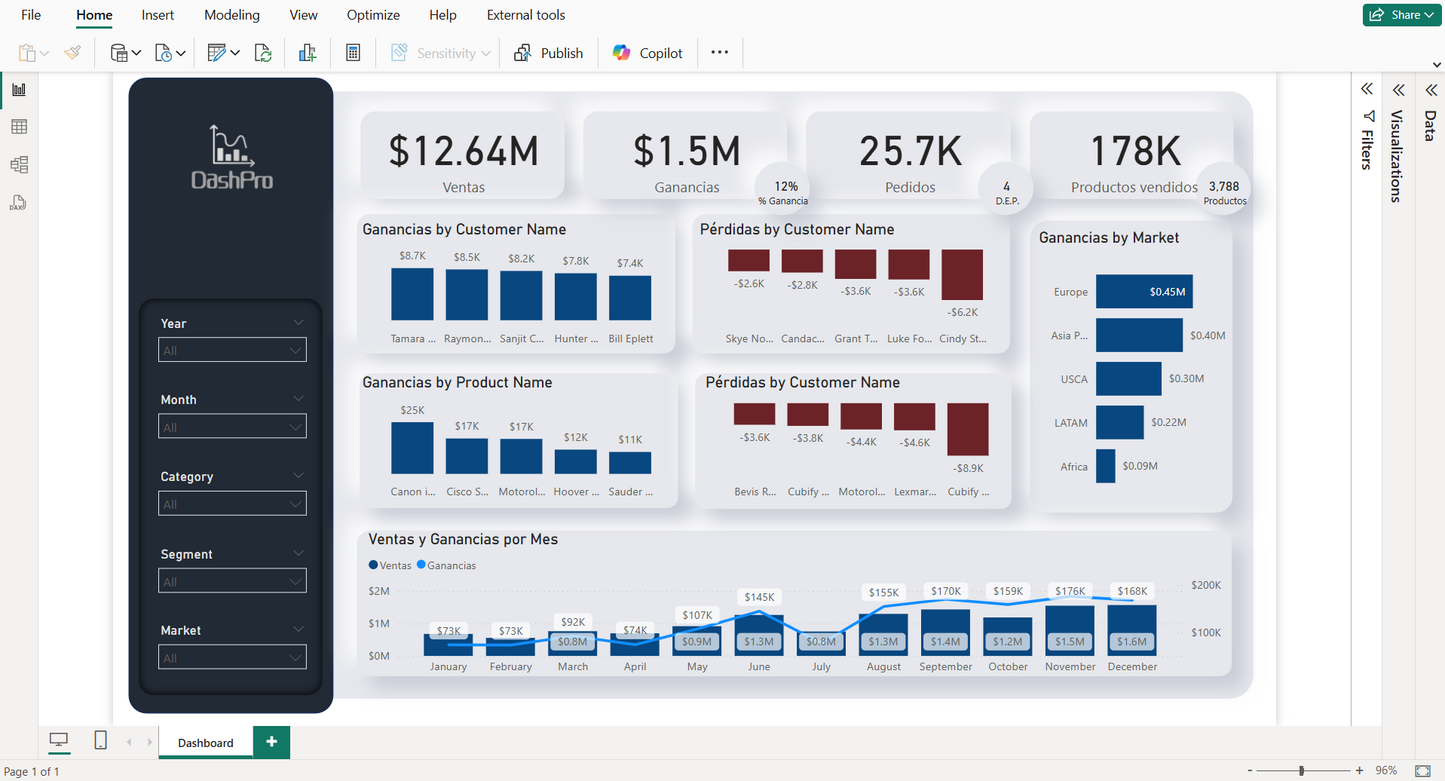Click the Get data icon
Screen dimensions: 1445x781
click(x=119, y=53)
